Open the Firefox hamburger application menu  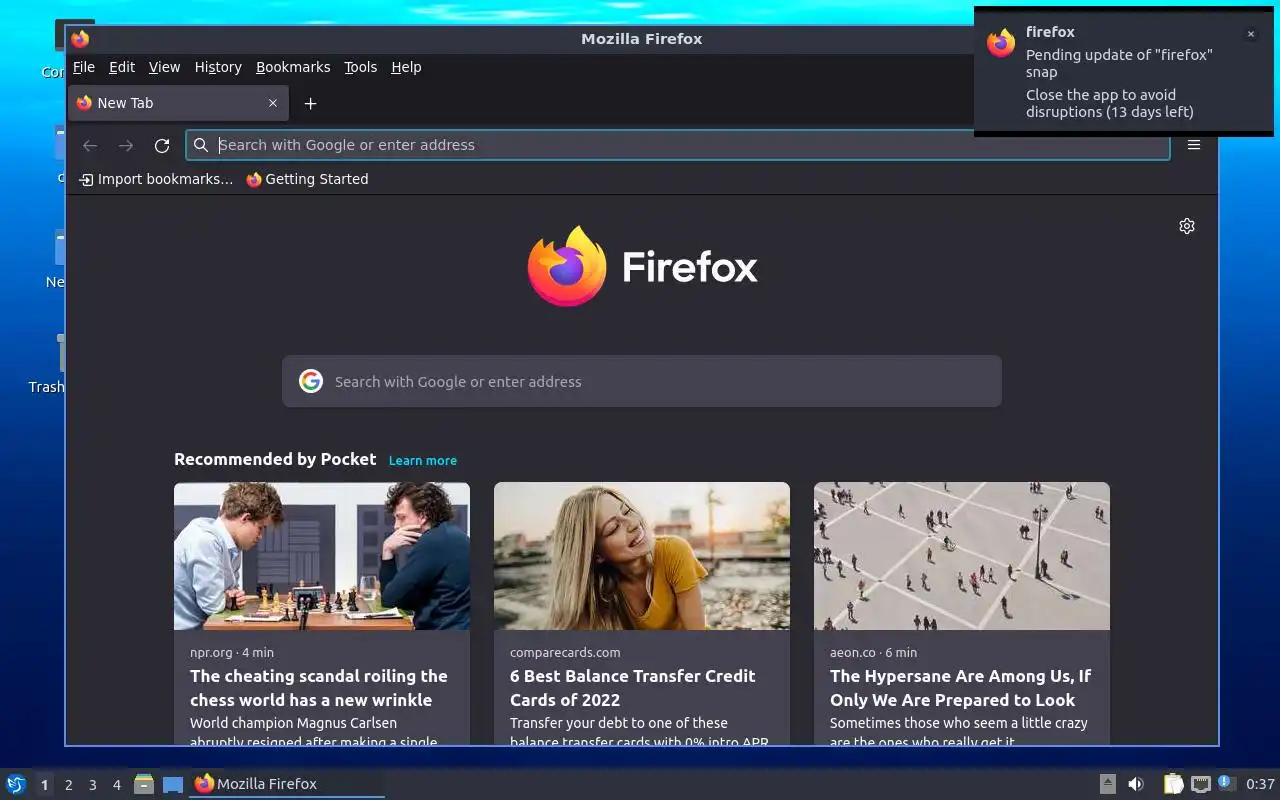click(1194, 145)
